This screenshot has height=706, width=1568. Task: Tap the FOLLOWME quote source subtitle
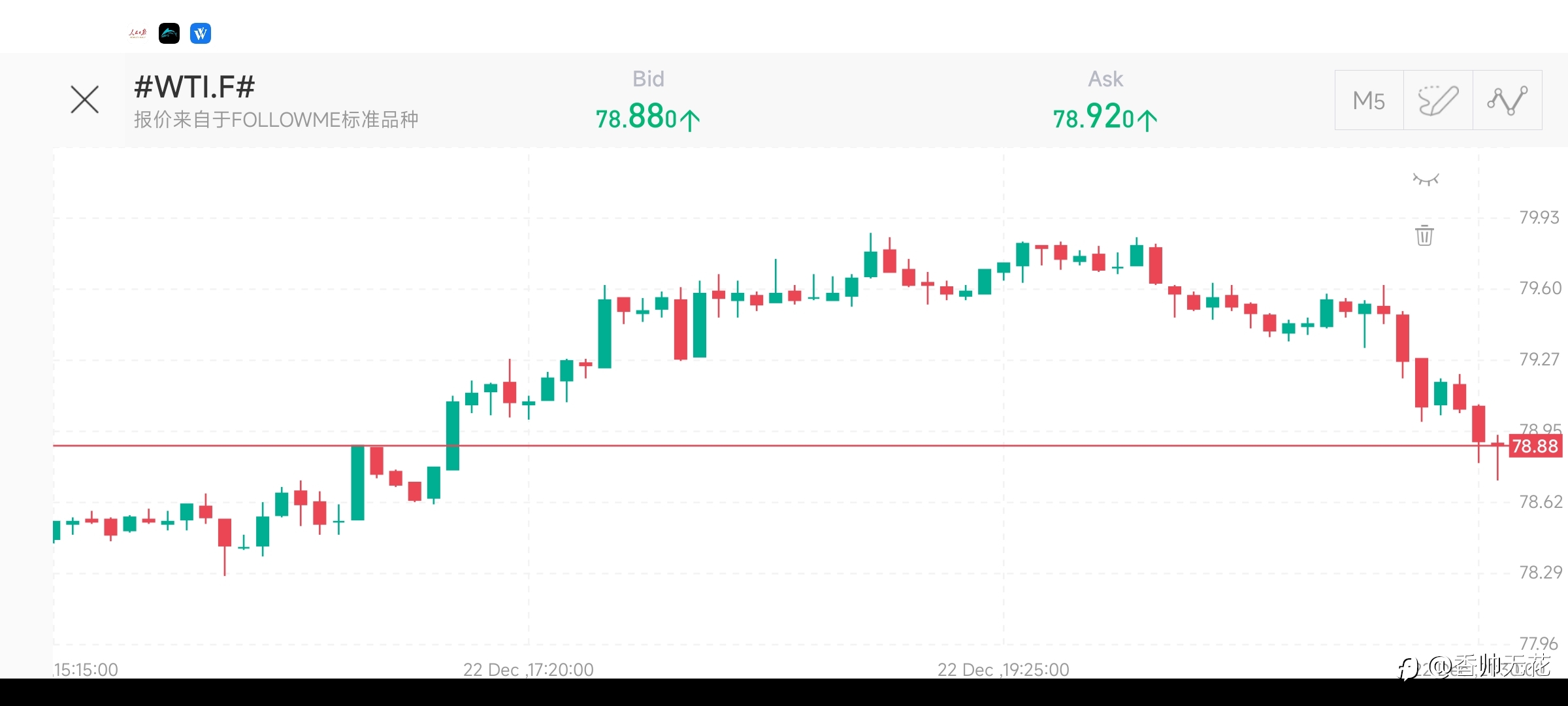tap(276, 120)
